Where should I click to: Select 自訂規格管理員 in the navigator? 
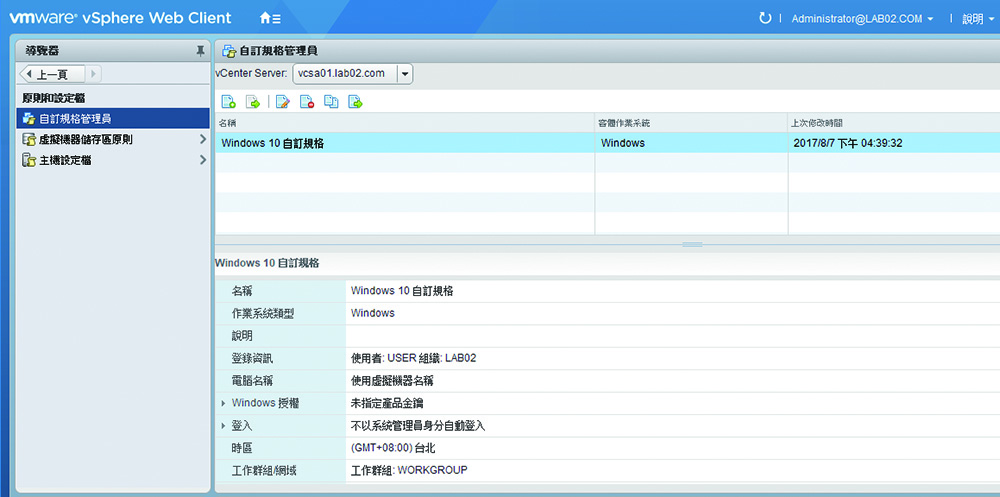pyautogui.click(x=113, y=119)
